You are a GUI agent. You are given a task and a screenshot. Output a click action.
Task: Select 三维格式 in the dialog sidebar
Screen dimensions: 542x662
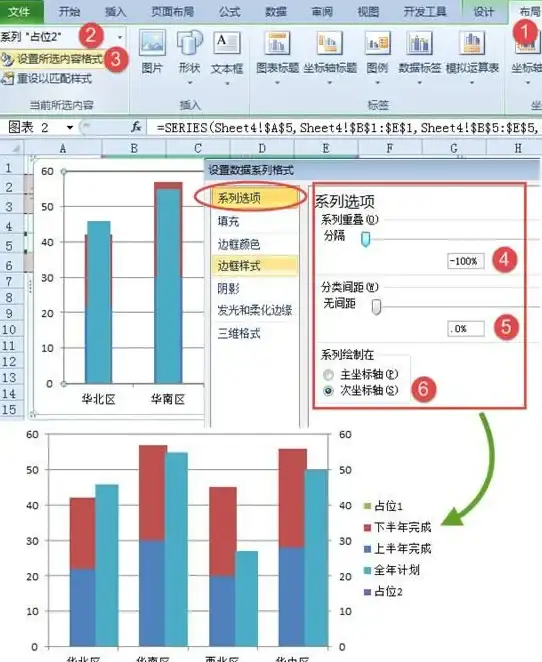(x=239, y=333)
